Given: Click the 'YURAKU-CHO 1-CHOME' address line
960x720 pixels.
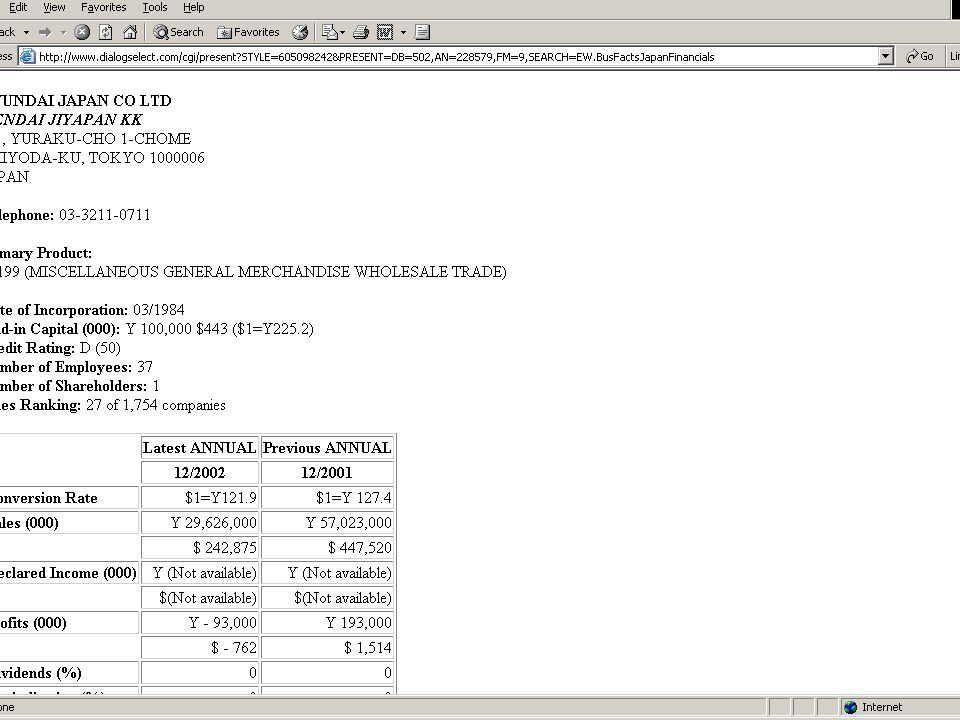Looking at the screenshot, I should [x=101, y=139].
